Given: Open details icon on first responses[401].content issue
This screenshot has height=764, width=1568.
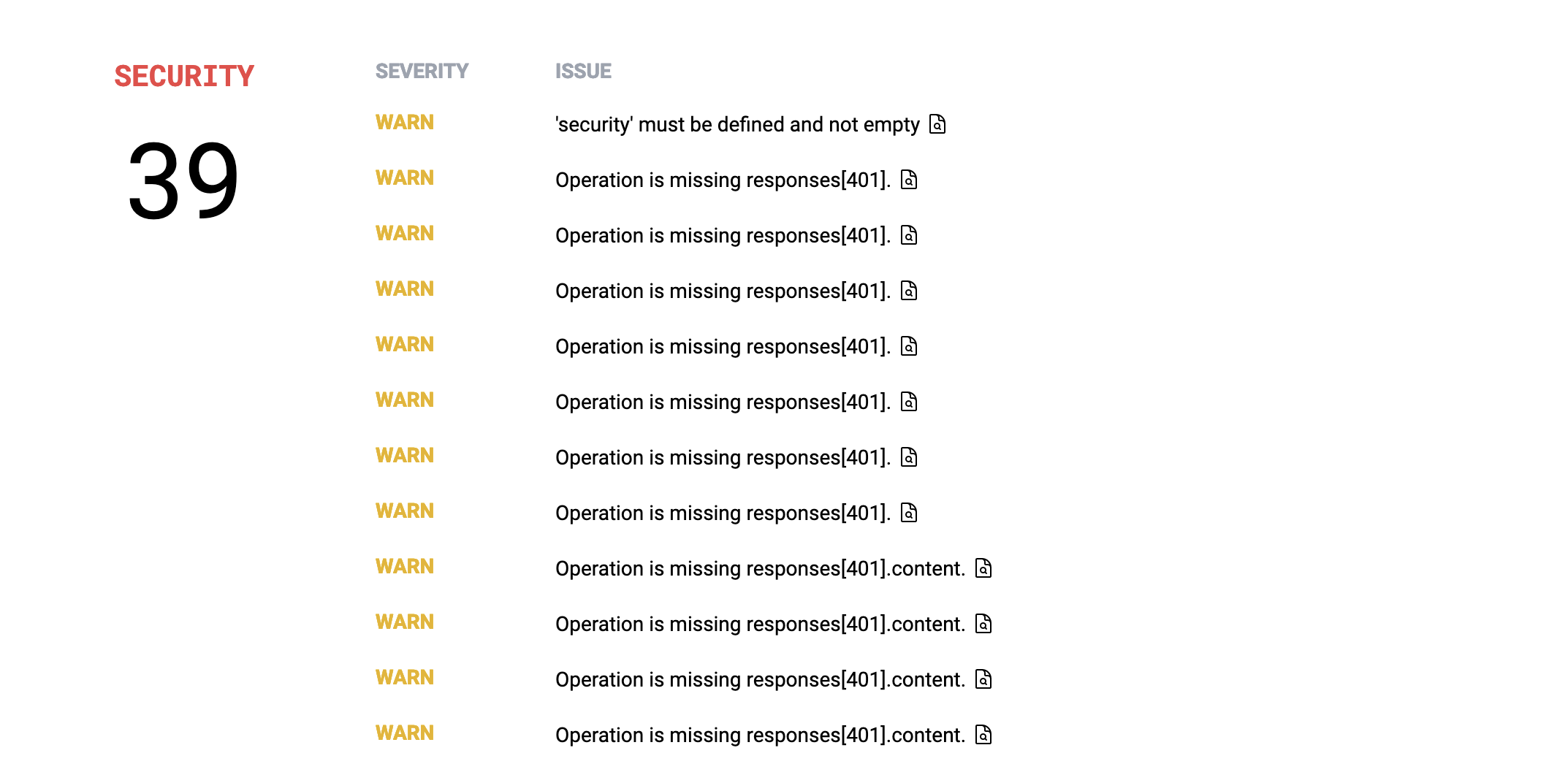Looking at the screenshot, I should click(984, 568).
